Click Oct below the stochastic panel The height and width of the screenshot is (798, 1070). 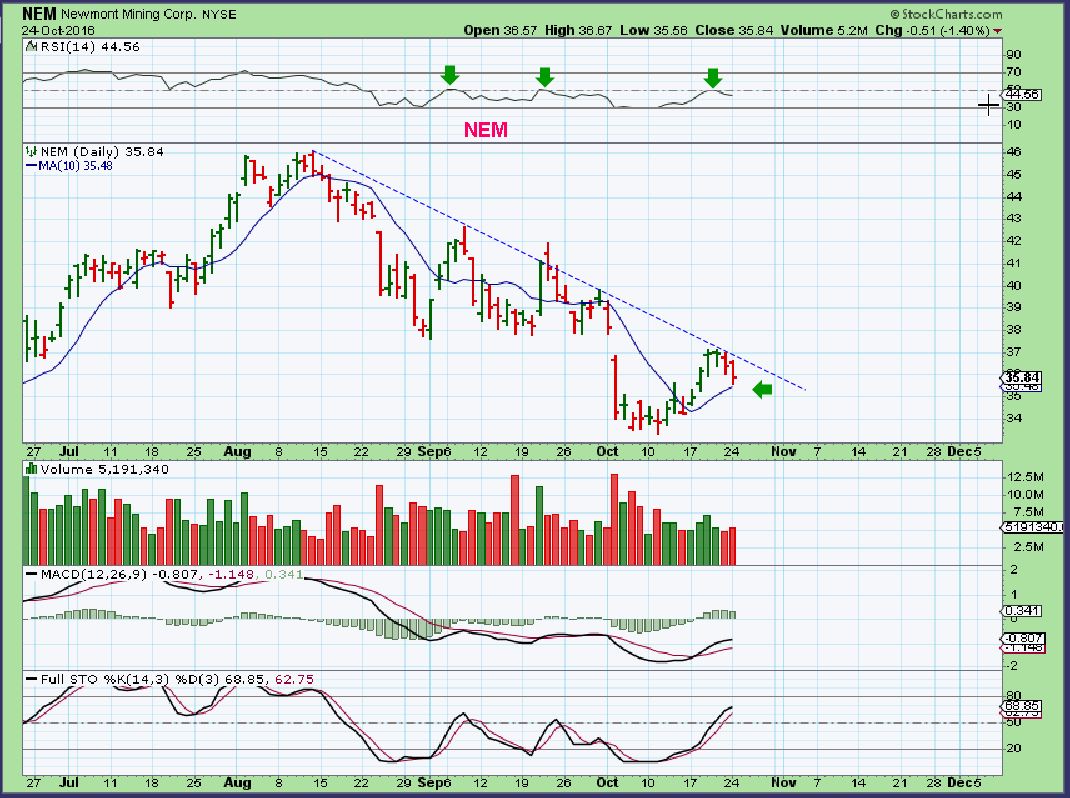click(x=607, y=782)
